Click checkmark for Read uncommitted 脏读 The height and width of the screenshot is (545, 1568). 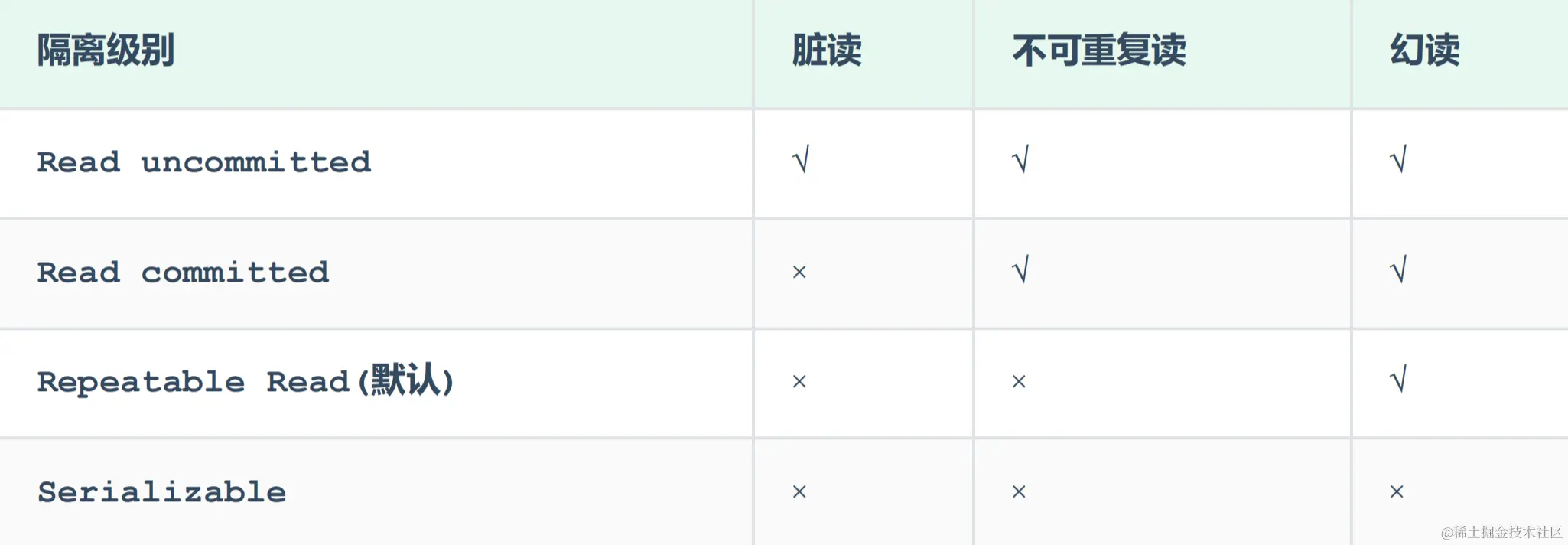(x=800, y=160)
